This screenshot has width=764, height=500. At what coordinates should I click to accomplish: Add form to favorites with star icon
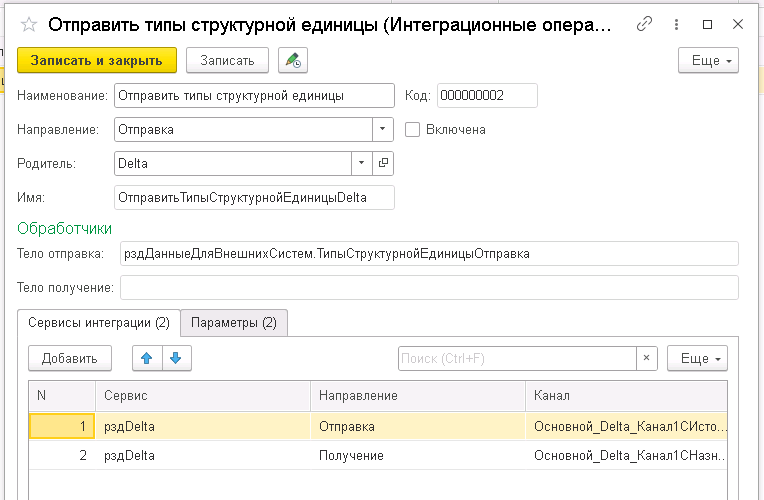tap(27, 24)
